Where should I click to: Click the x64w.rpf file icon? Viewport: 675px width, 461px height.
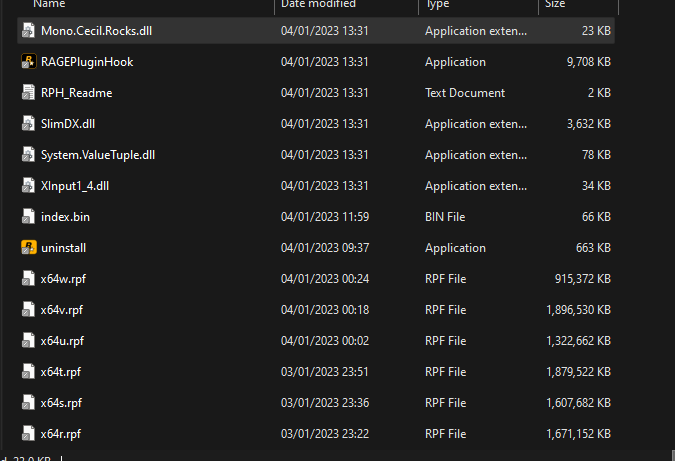coord(28,279)
